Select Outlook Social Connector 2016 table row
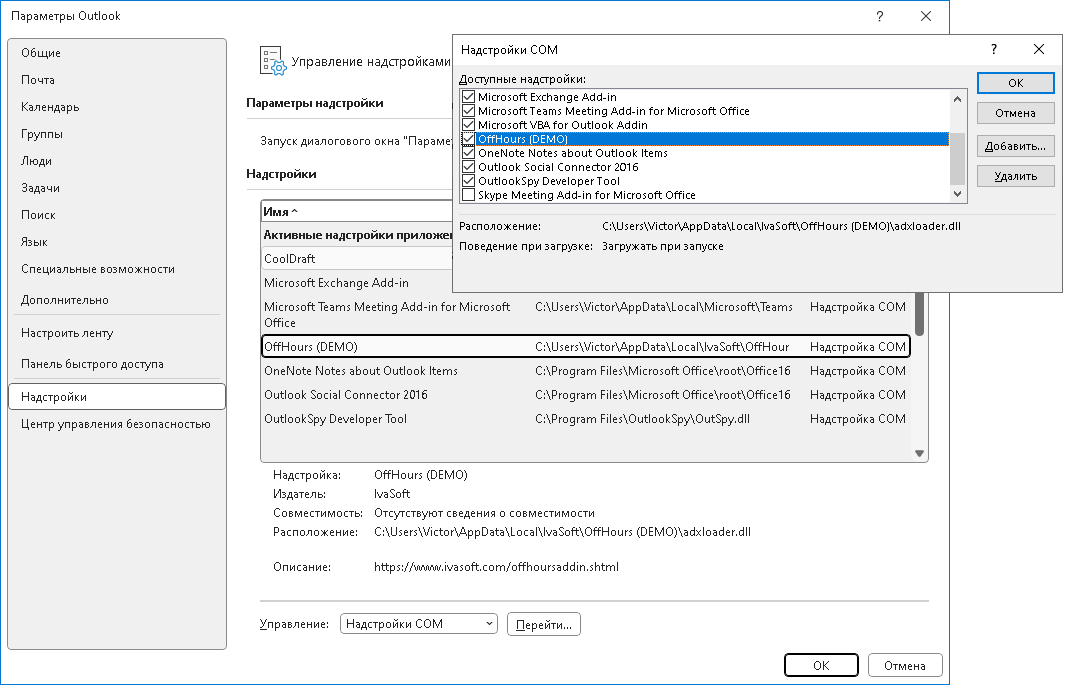 [x=586, y=395]
